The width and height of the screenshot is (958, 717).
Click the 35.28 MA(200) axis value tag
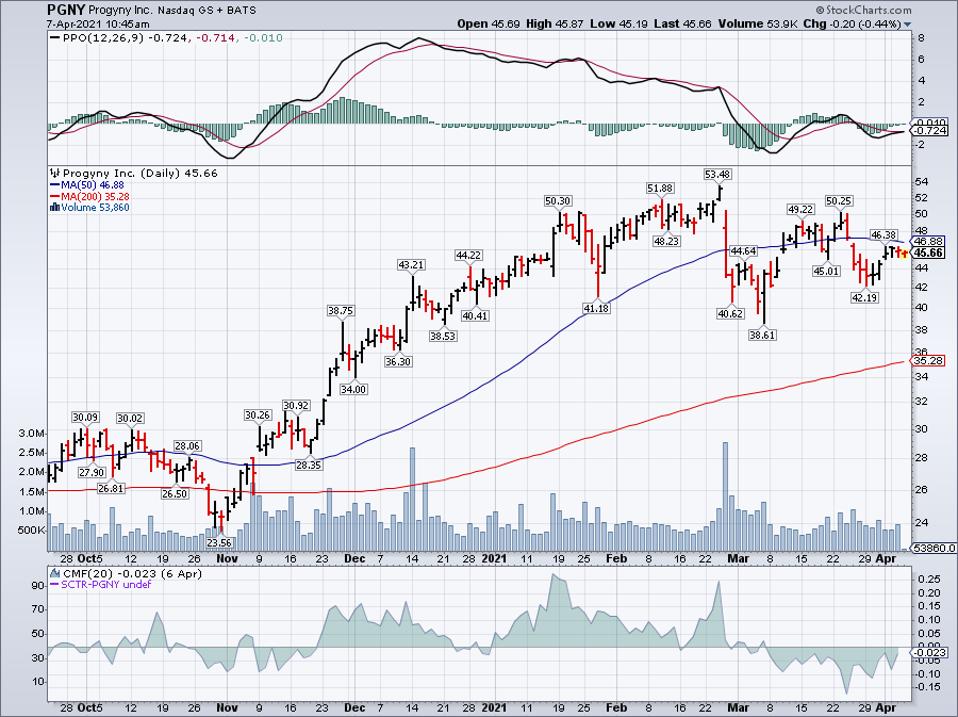(x=929, y=361)
